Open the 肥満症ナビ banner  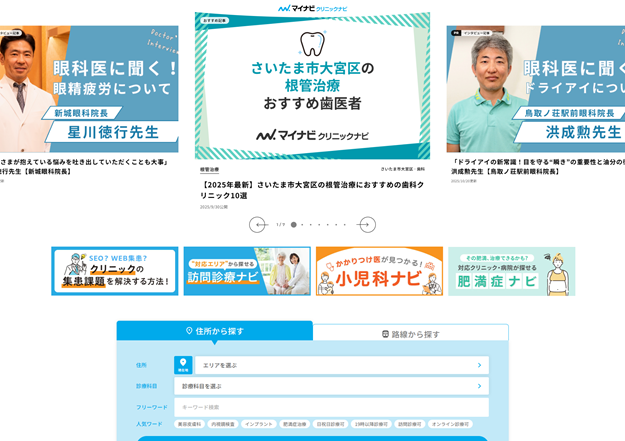point(512,271)
